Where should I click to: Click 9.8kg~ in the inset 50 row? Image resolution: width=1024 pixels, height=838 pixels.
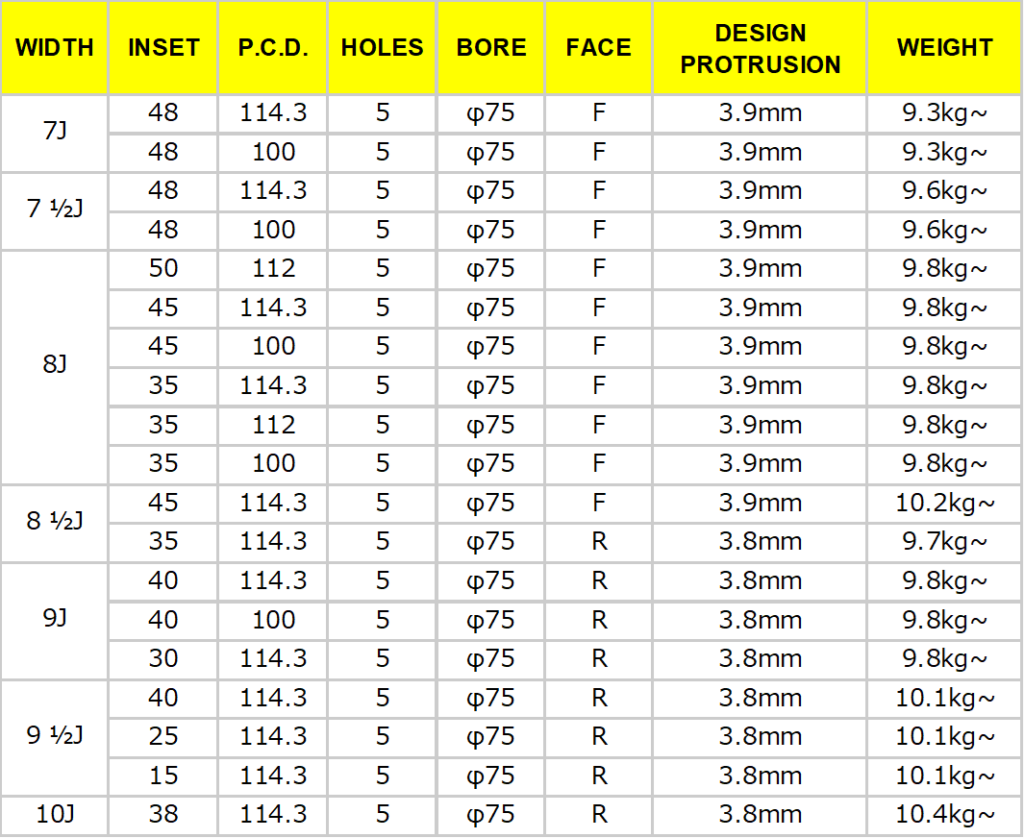(x=944, y=270)
